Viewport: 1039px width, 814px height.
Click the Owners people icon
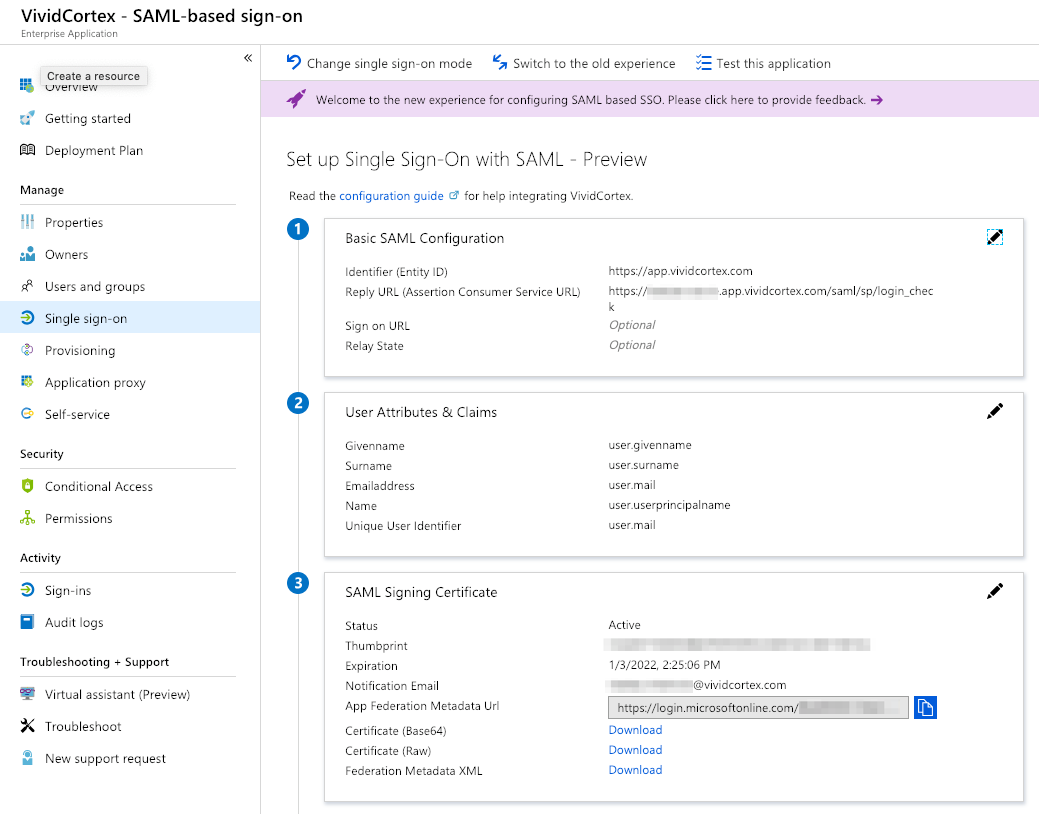(x=27, y=254)
